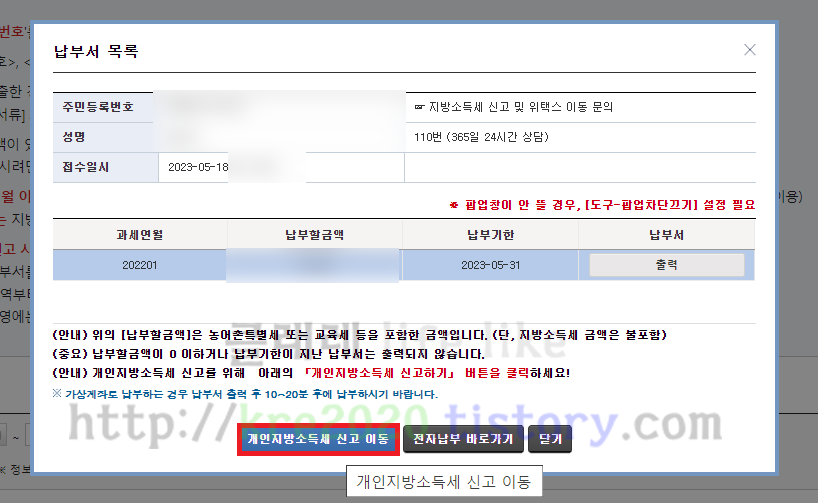The width and height of the screenshot is (818, 503).
Task: Click the 닫기 button
Action: pyautogui.click(x=550, y=439)
